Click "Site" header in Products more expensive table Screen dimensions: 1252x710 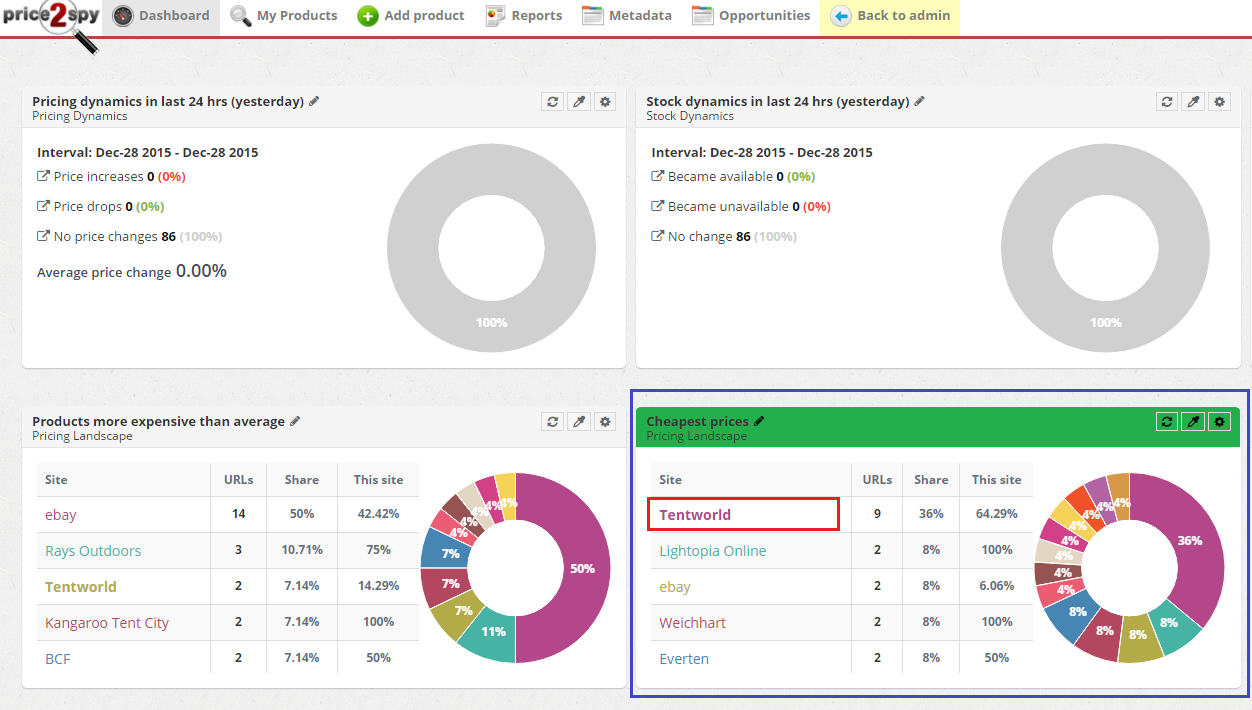click(x=124, y=480)
